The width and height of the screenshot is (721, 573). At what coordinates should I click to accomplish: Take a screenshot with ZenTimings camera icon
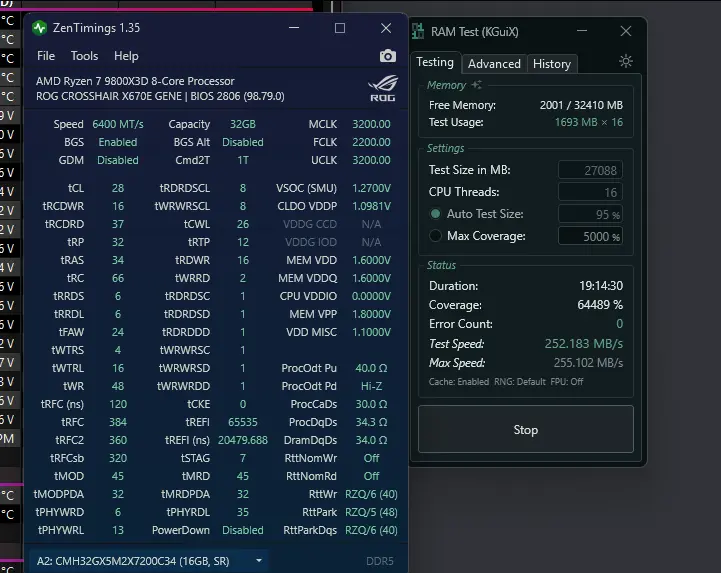click(x=388, y=56)
